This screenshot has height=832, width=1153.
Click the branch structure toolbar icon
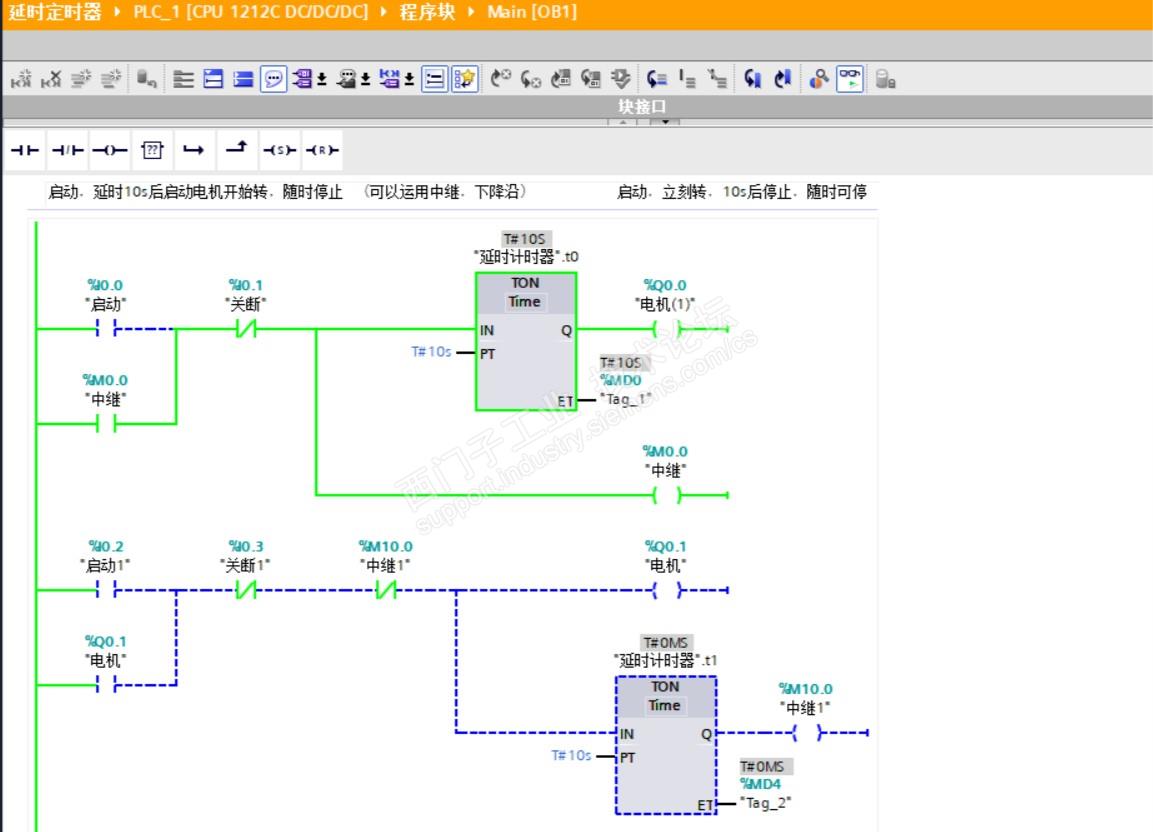(x=717, y=79)
